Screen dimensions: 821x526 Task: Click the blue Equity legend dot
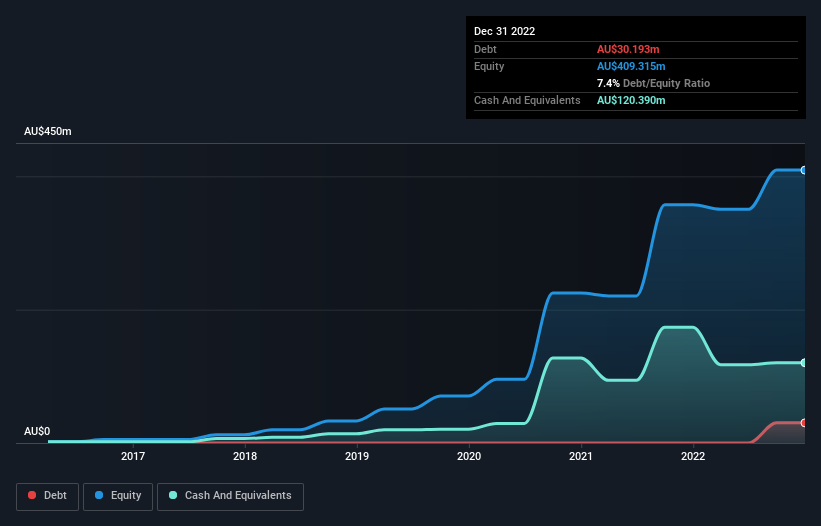point(99,495)
